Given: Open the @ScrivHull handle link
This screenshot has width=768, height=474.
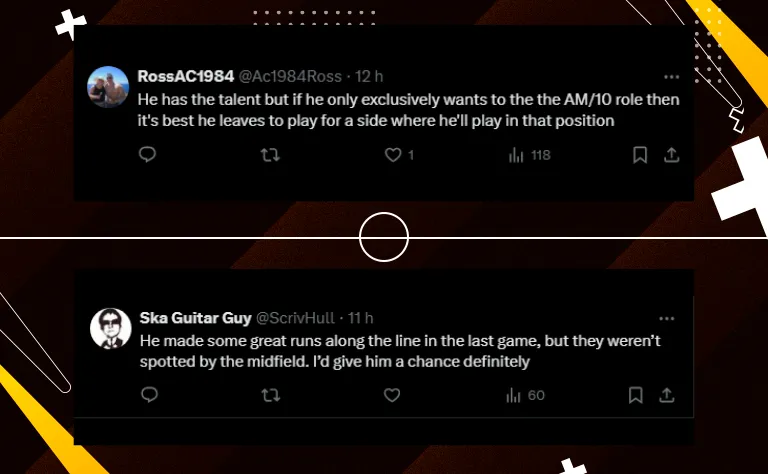Looking at the screenshot, I should (x=296, y=318).
